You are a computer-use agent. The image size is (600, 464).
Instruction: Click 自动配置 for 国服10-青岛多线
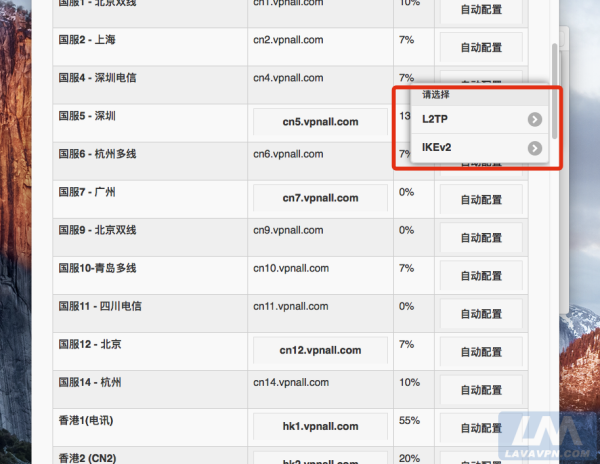[481, 276]
